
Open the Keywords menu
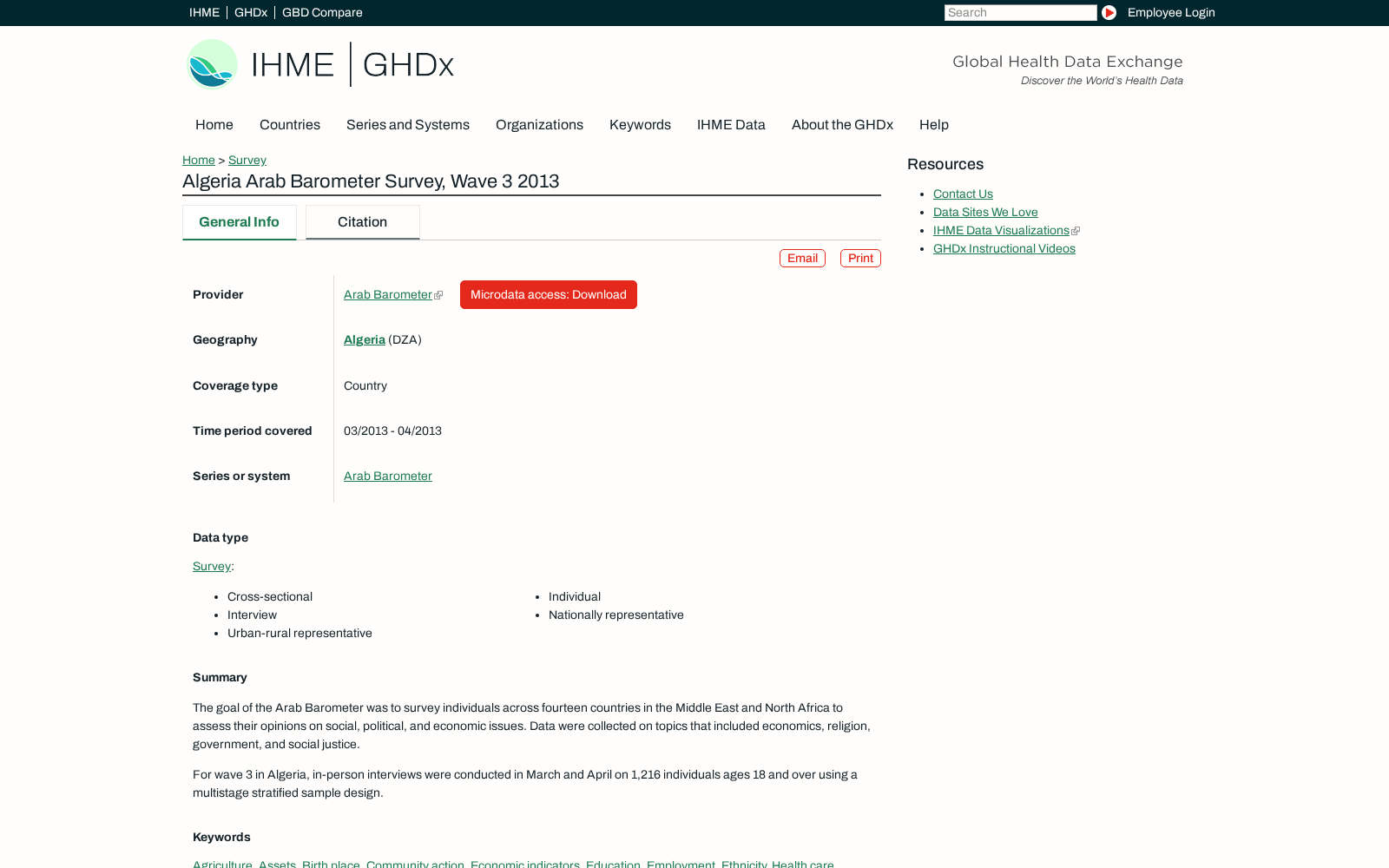pyautogui.click(x=640, y=125)
